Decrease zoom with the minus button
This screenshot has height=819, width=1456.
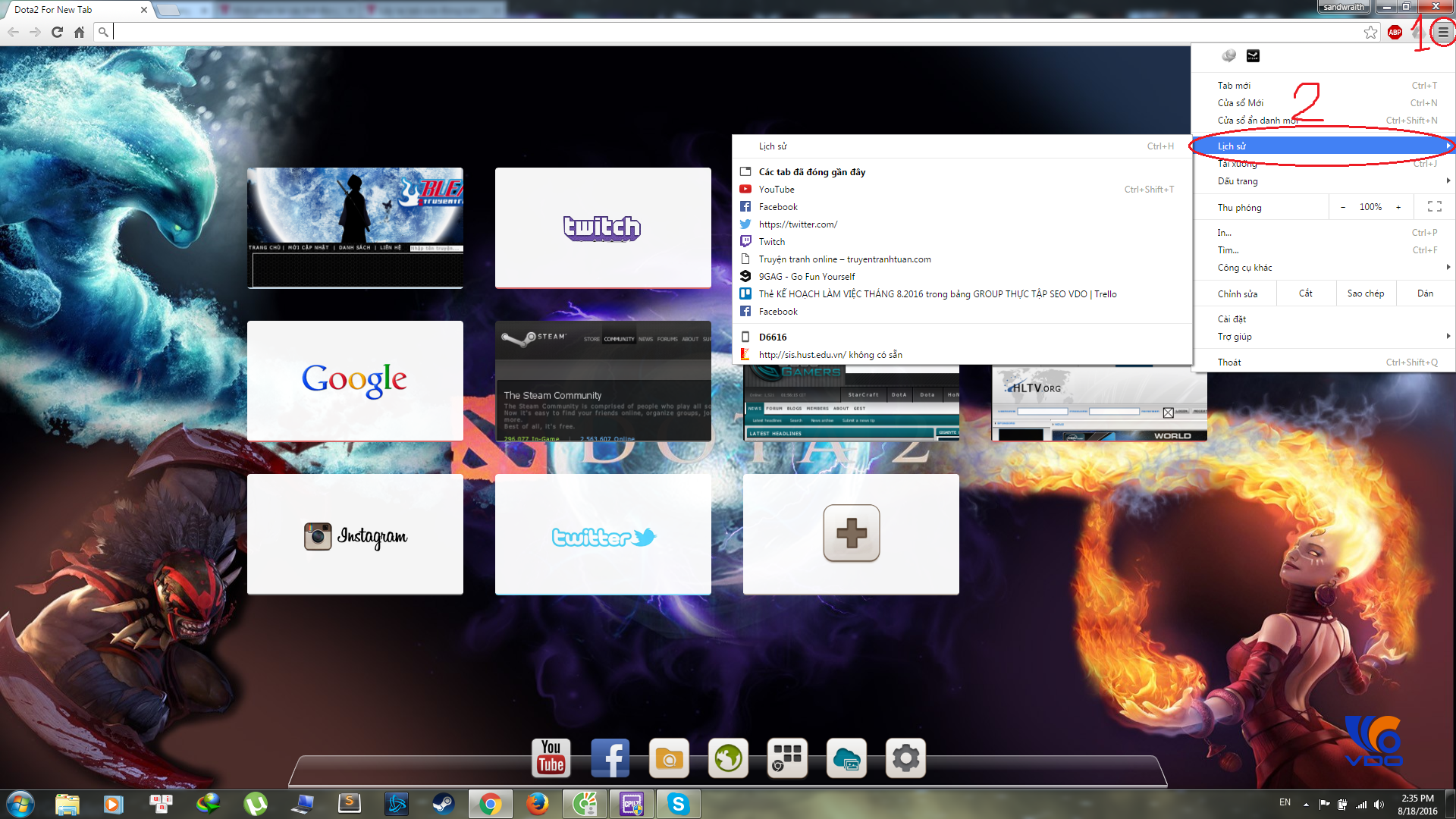point(1343,207)
